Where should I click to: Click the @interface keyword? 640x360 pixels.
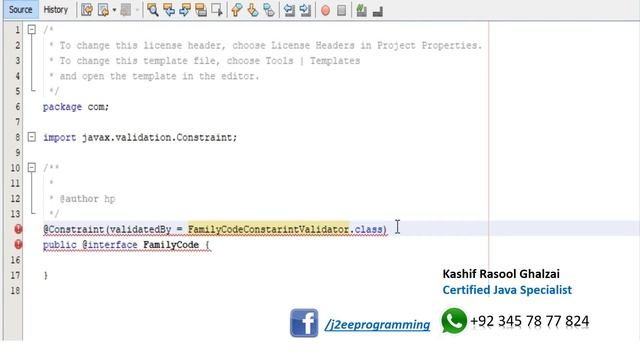[x=109, y=244]
